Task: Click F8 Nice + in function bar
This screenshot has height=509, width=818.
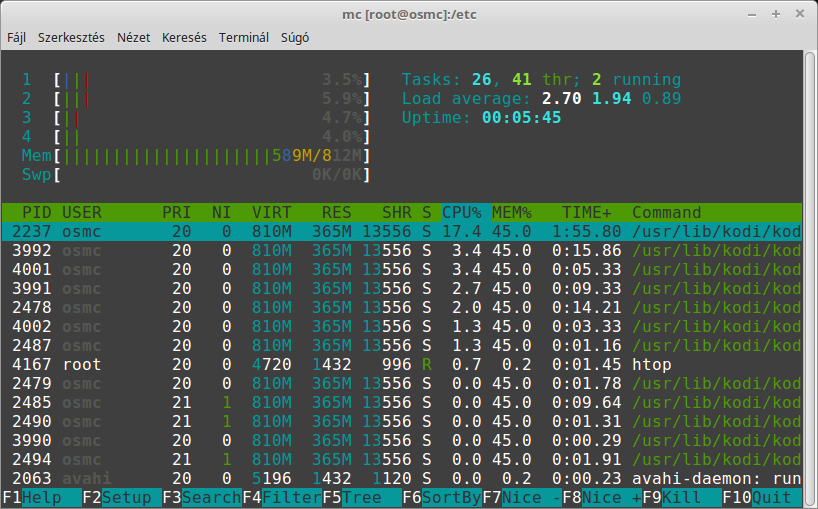Action: [603, 498]
